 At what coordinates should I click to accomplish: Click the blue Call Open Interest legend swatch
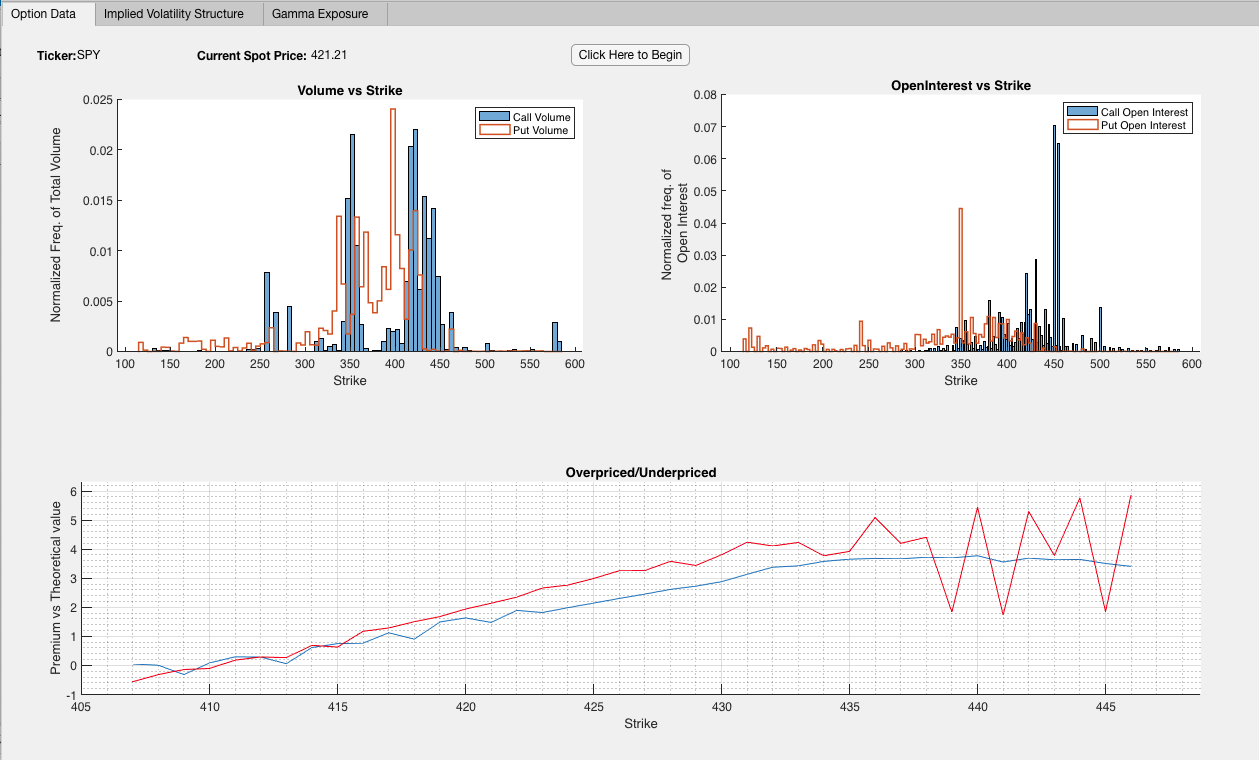pyautogui.click(x=1082, y=112)
